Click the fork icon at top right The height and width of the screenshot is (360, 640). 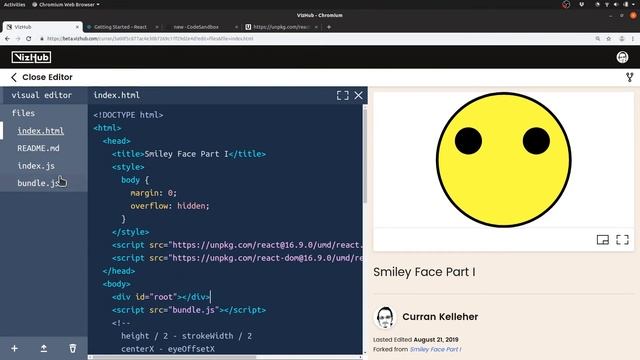point(630,77)
